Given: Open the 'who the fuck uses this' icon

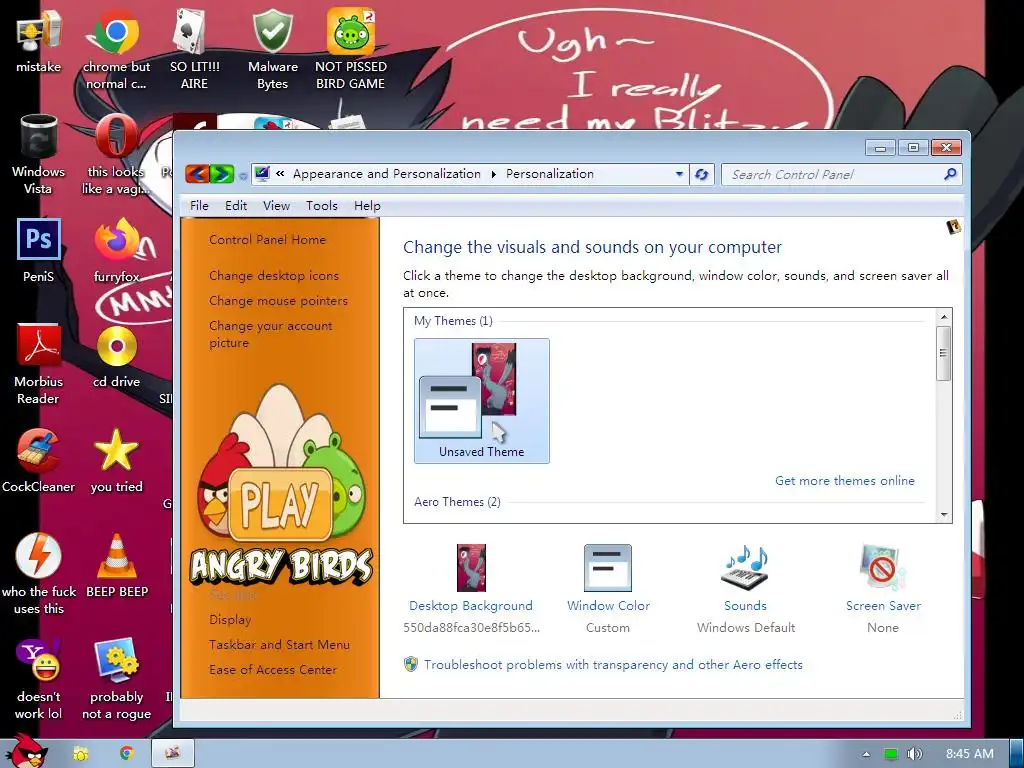Looking at the screenshot, I should [39, 573].
